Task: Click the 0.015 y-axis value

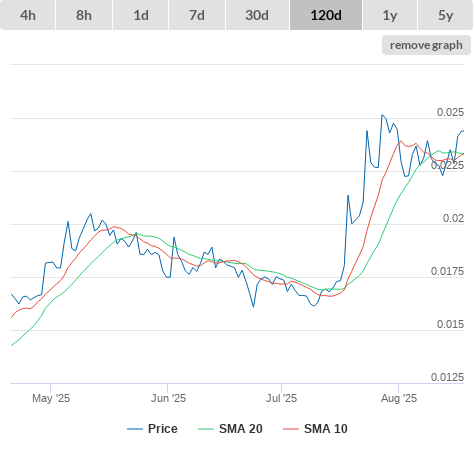Action: 450,324
